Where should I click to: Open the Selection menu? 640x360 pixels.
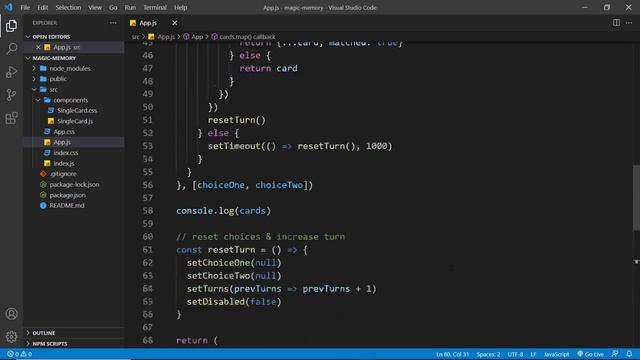click(68, 7)
